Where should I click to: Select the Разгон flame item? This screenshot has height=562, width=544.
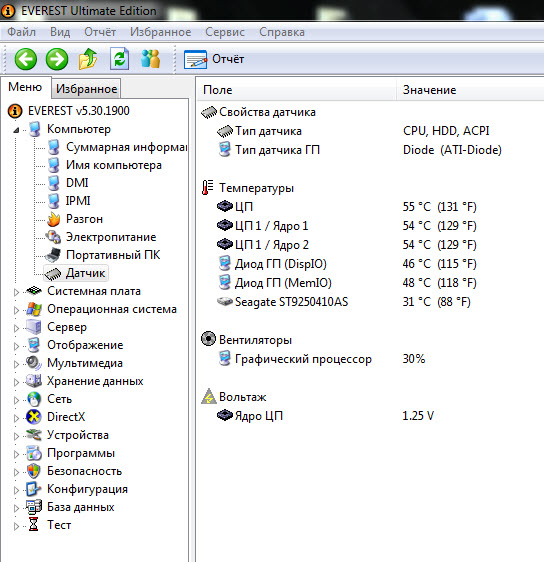(x=75, y=219)
